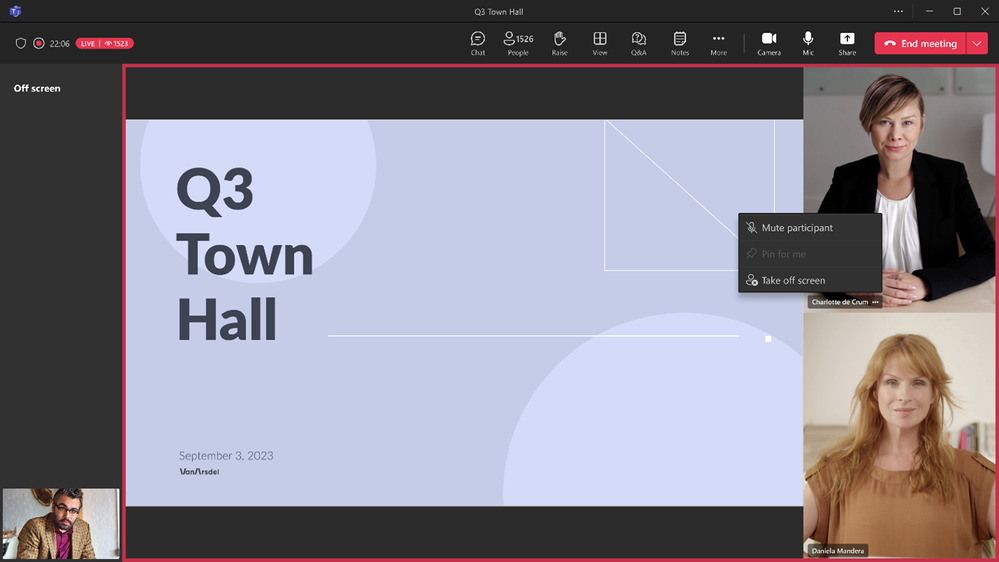999x562 pixels.
Task: Select the off-screen presenter video thumbnail
Action: [x=61, y=524]
